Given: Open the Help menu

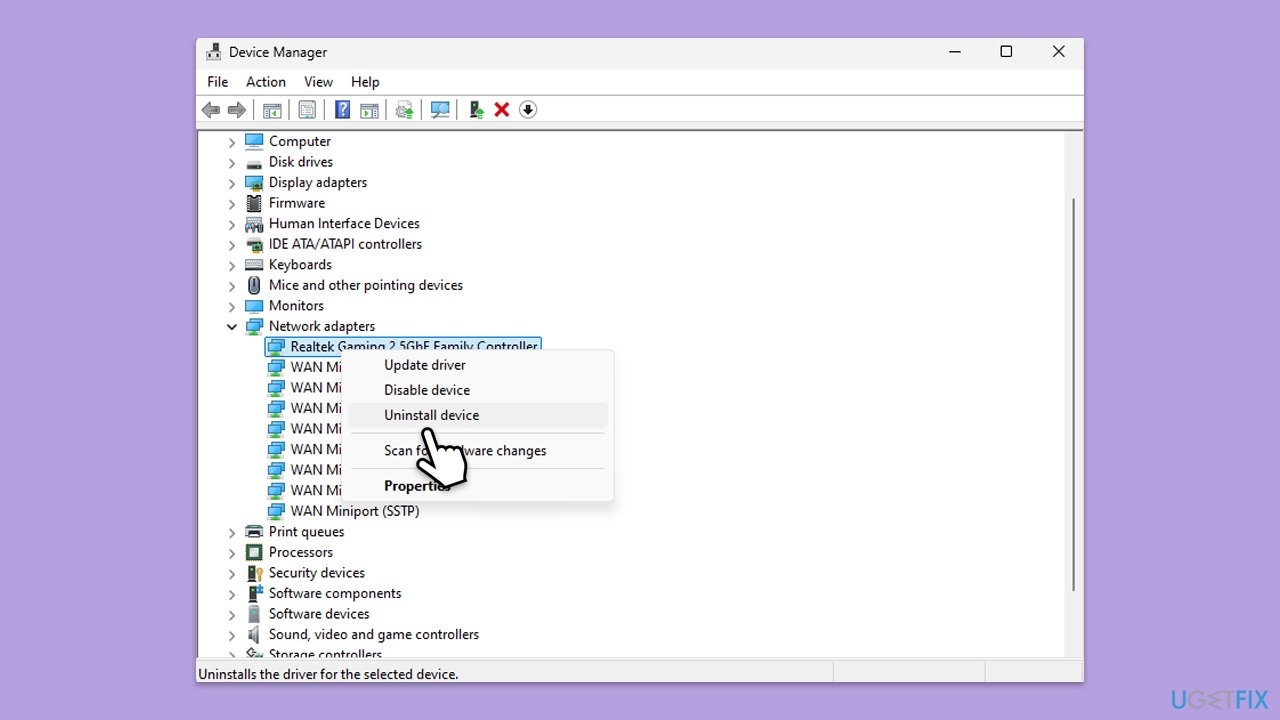Looking at the screenshot, I should pyautogui.click(x=365, y=82).
